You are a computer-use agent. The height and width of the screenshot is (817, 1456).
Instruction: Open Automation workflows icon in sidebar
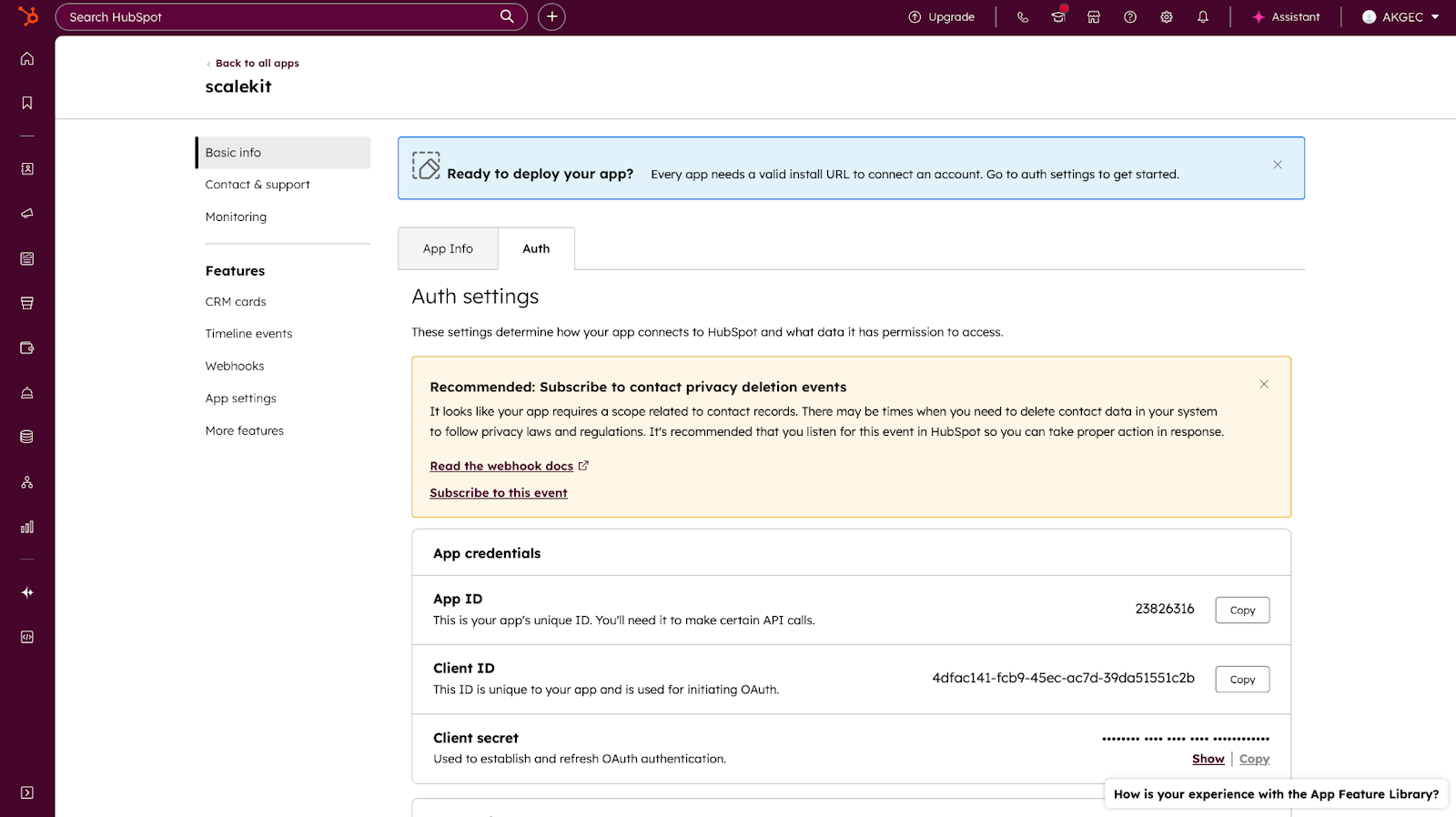(x=27, y=482)
